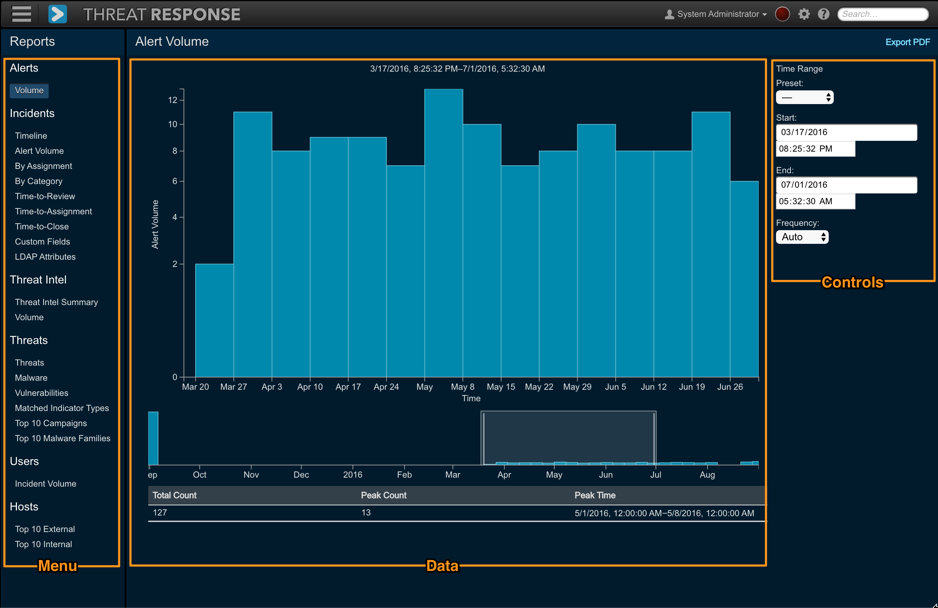Select the Volume report under Alerts
The height and width of the screenshot is (608, 938).
click(29, 90)
